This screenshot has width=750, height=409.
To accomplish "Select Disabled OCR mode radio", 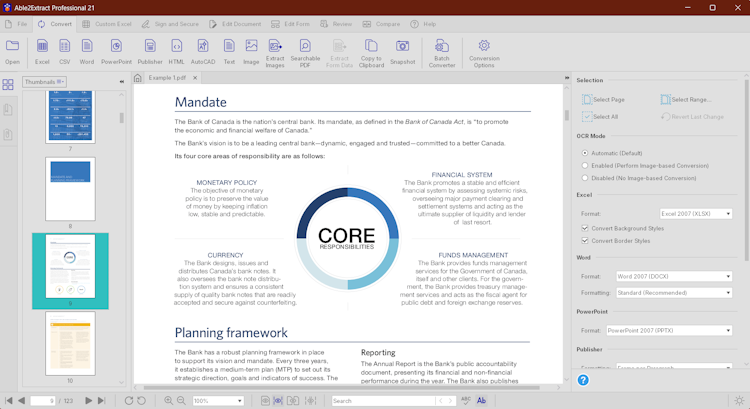I will click(585, 178).
